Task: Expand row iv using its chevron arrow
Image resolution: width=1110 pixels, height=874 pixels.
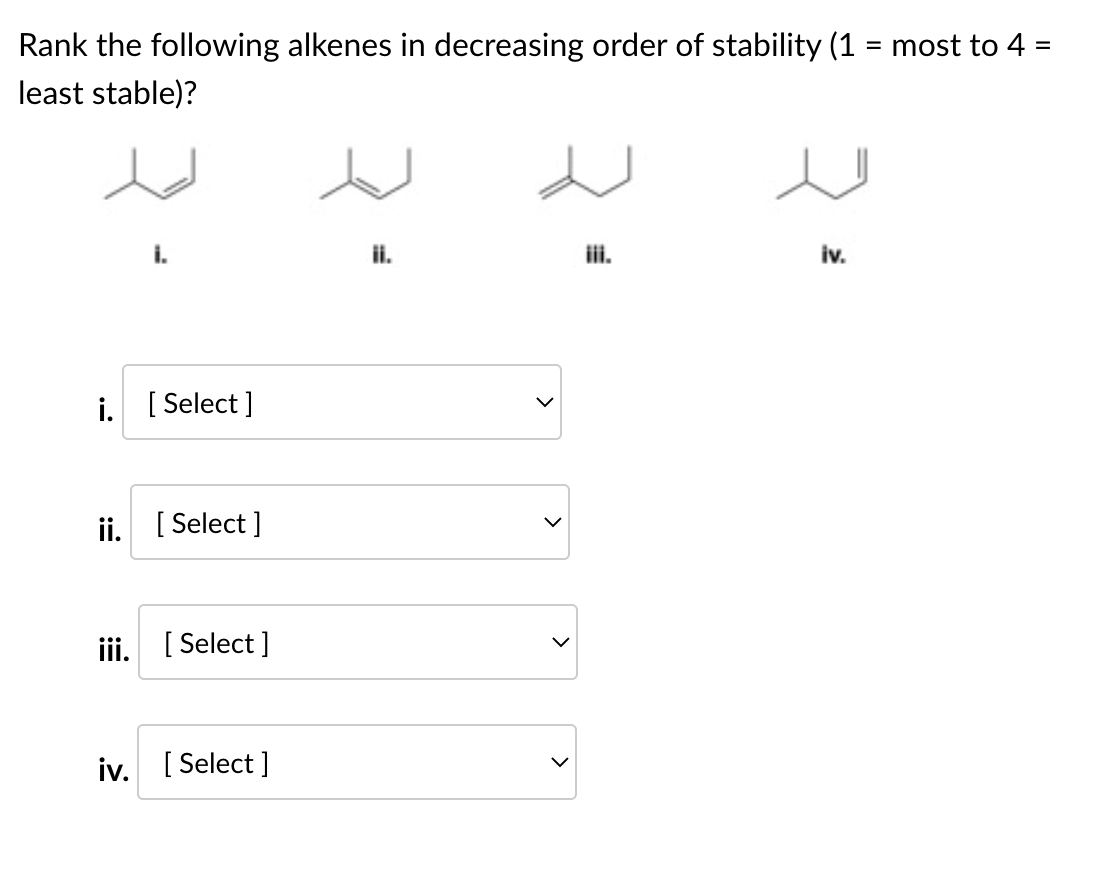Action: click(557, 762)
